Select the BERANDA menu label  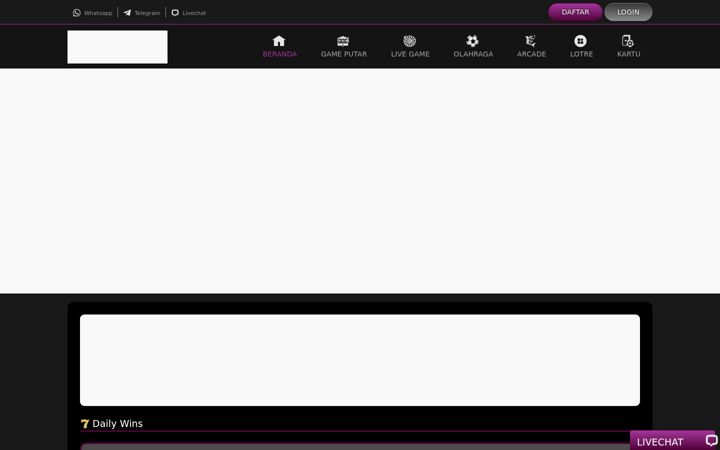pyautogui.click(x=280, y=54)
